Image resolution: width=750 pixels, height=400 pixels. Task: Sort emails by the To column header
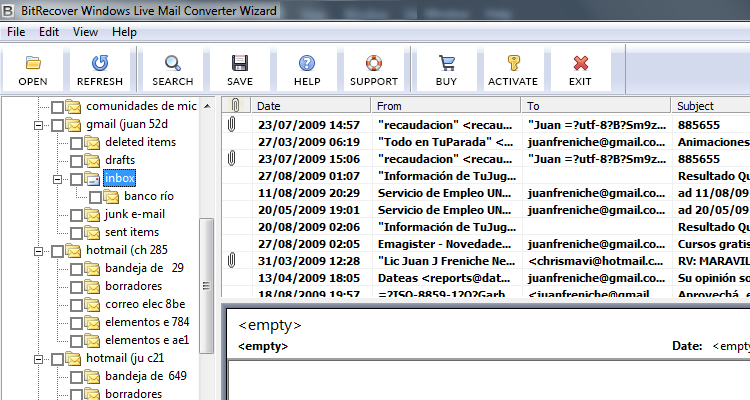pyautogui.click(x=596, y=105)
